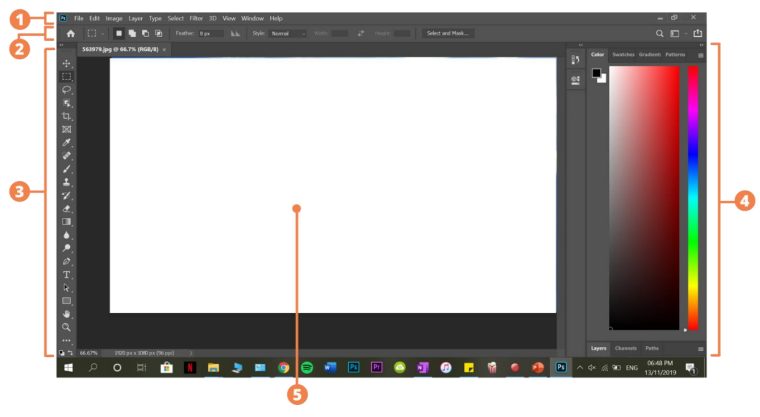Switch to the Swatches tab

point(623,55)
